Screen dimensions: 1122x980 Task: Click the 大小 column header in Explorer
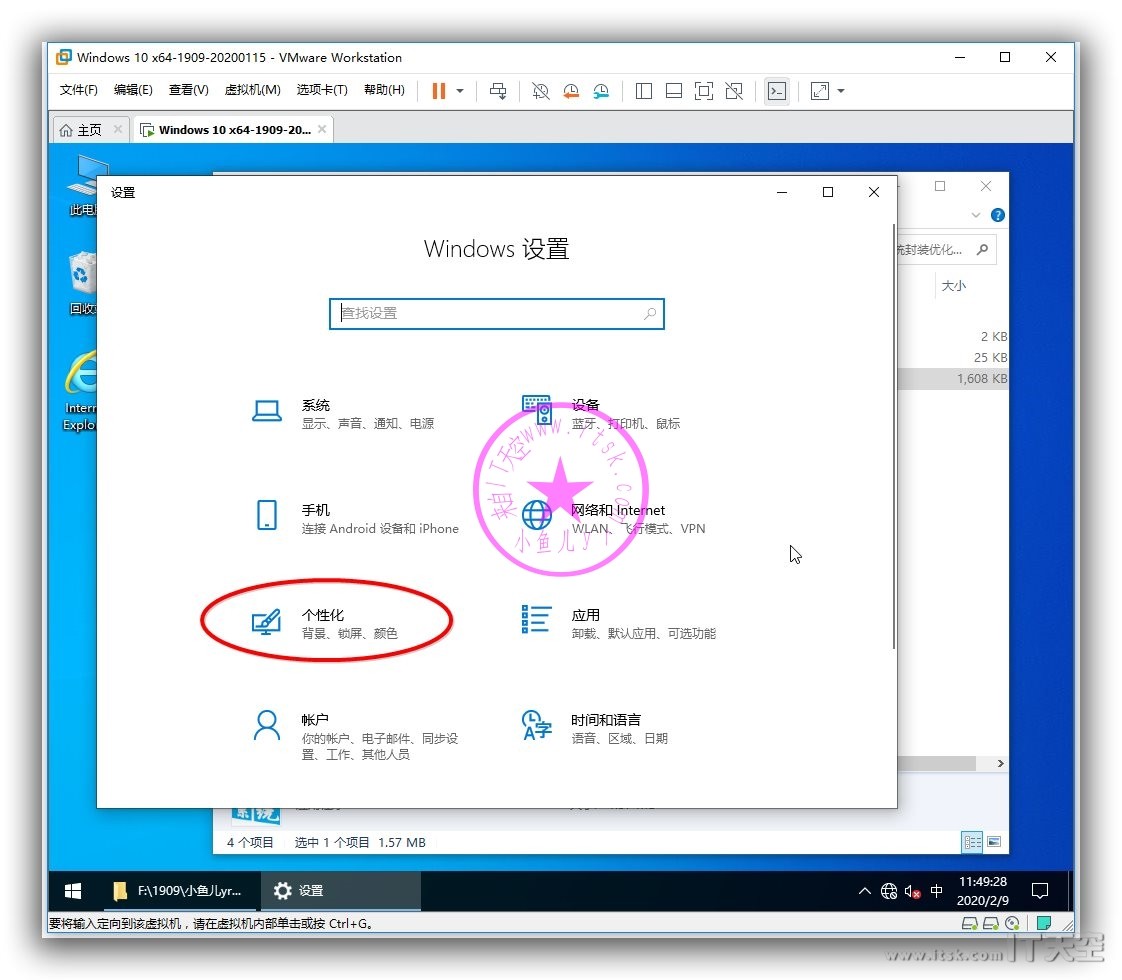(953, 285)
